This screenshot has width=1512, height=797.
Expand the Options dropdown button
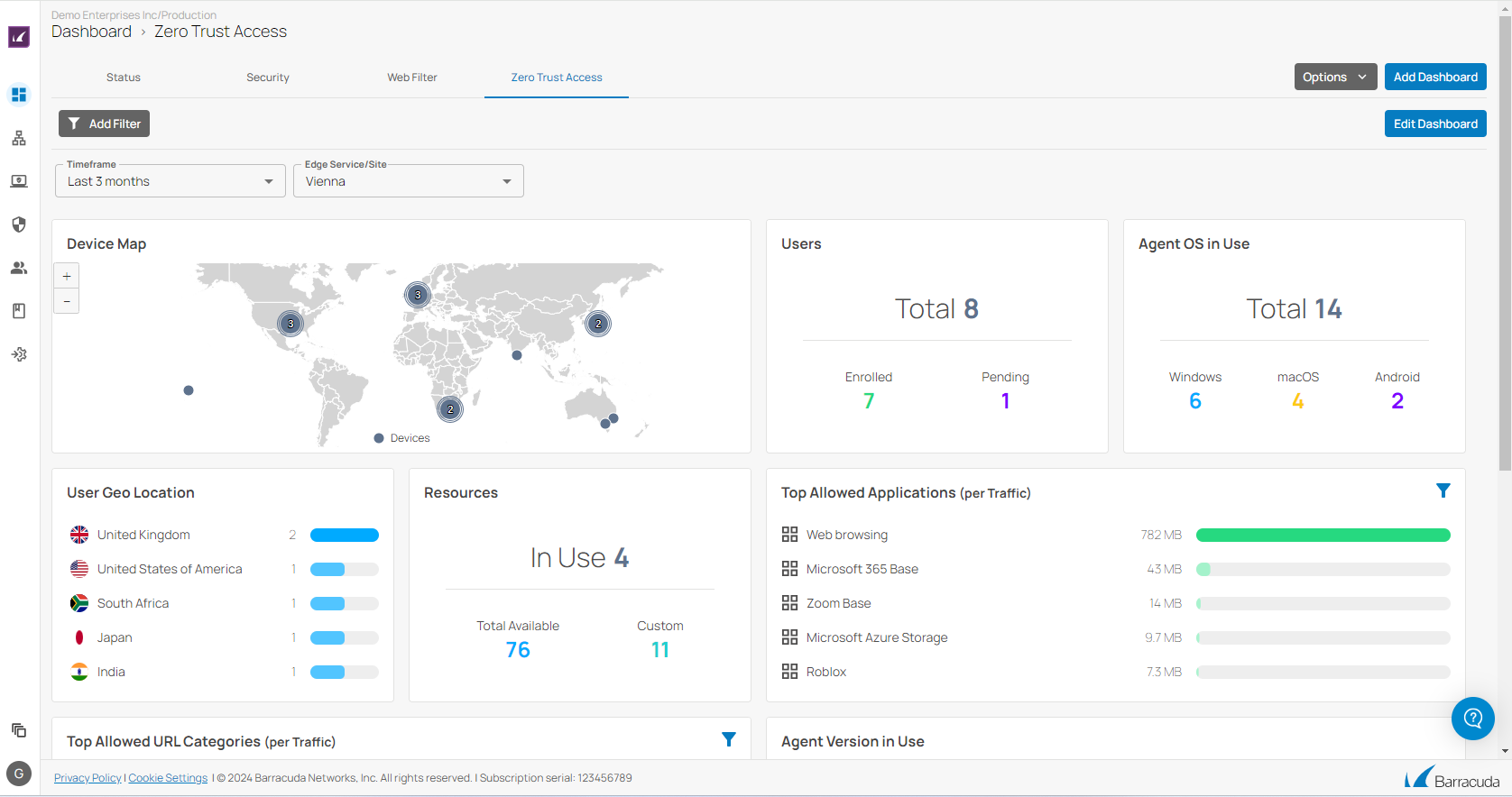tap(1335, 77)
